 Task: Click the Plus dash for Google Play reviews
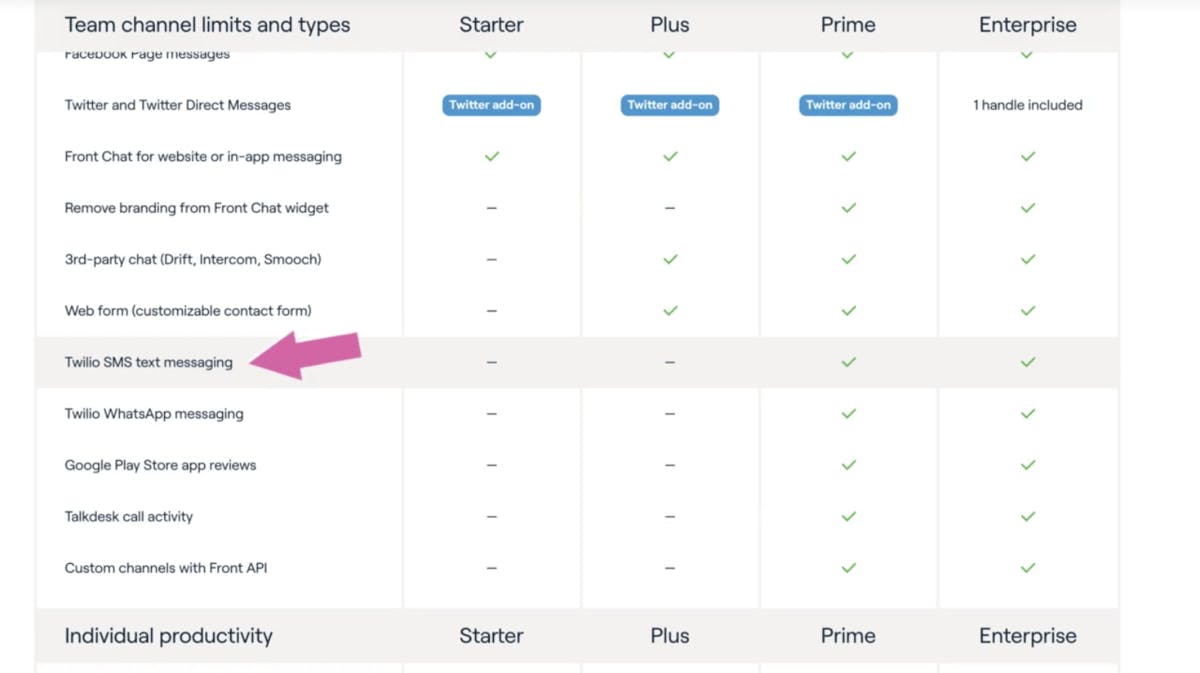tap(670, 465)
